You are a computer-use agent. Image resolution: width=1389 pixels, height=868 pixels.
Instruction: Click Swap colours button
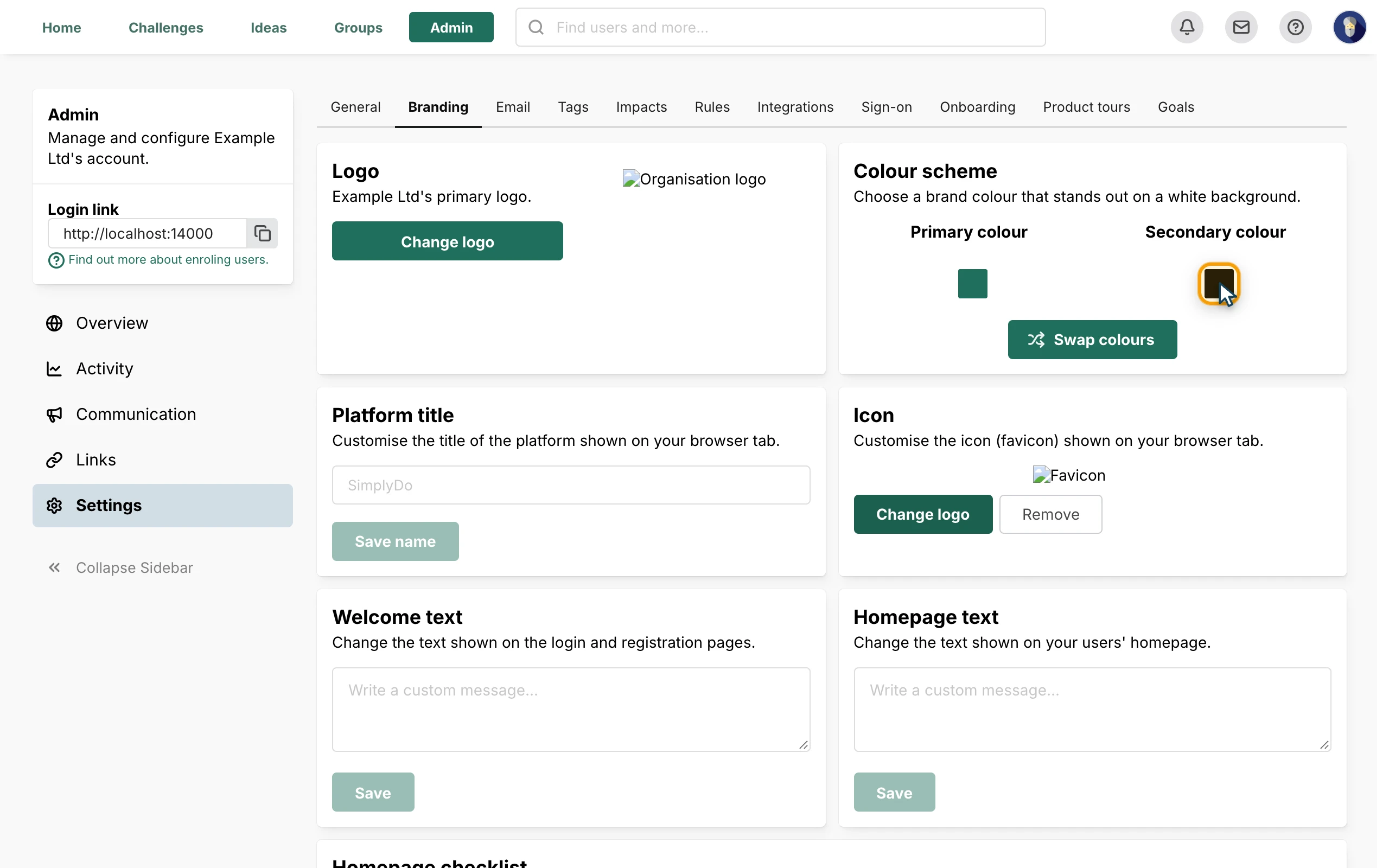click(1092, 339)
